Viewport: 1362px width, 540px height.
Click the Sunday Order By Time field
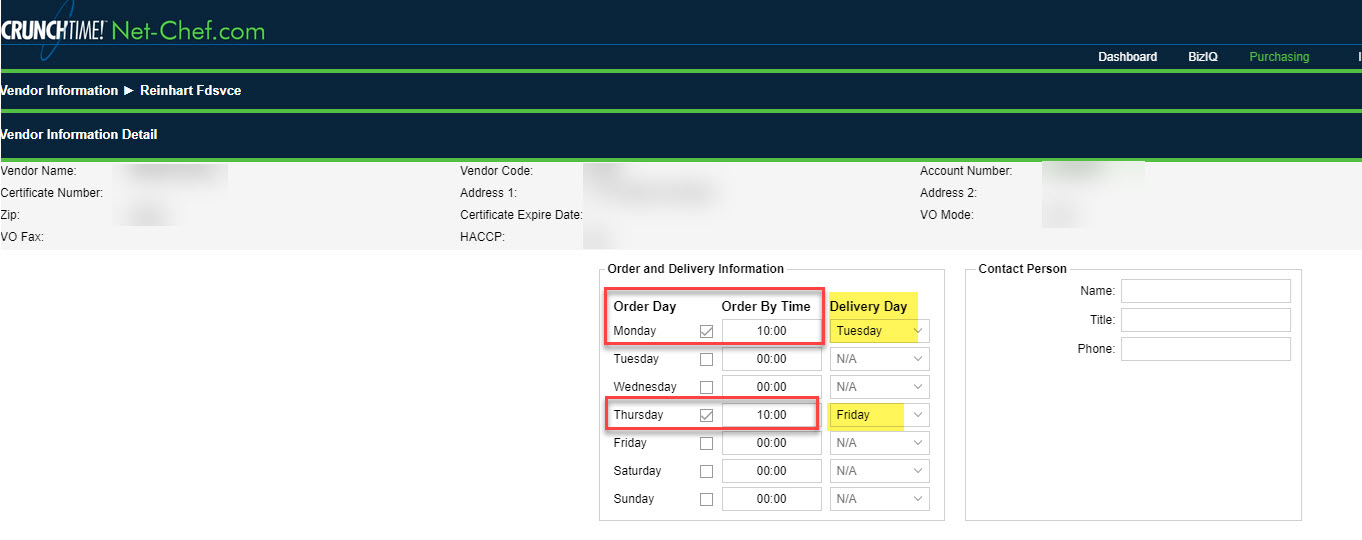[771, 499]
